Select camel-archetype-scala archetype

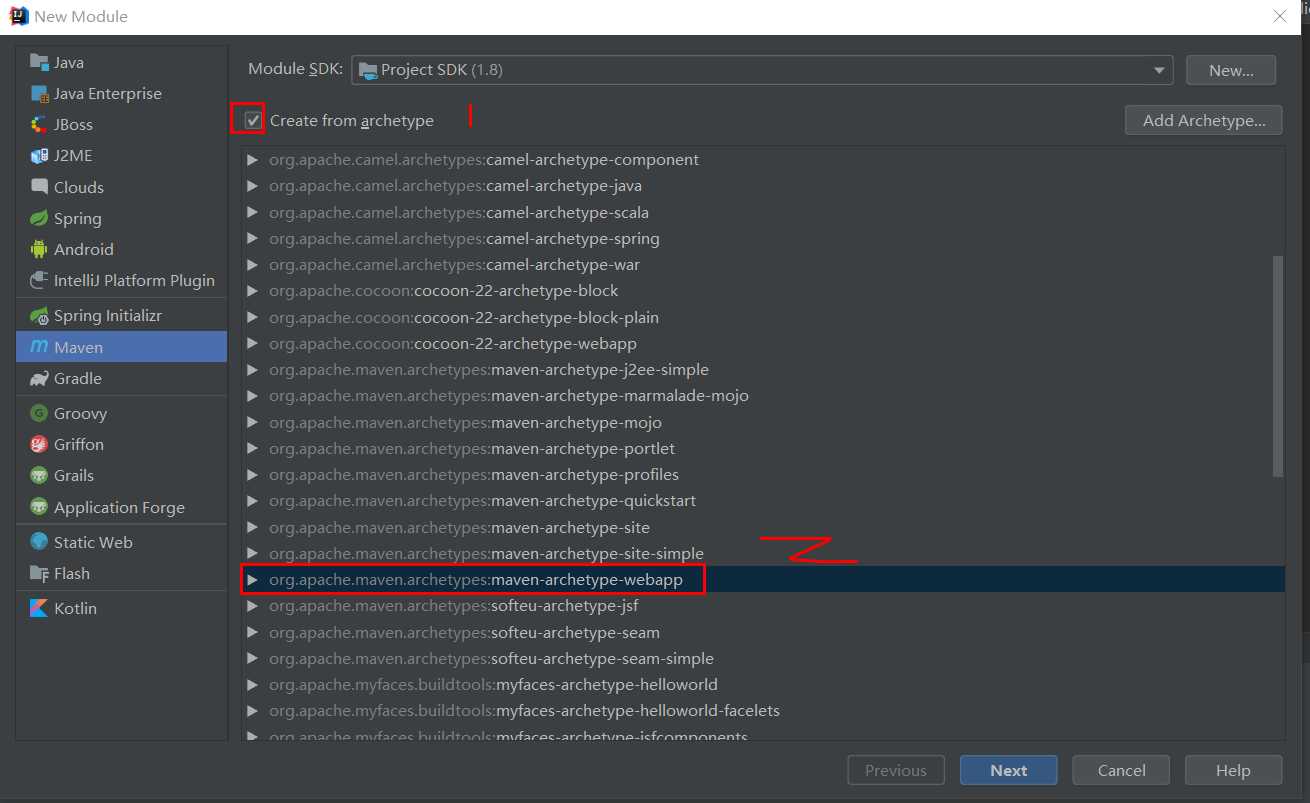pos(763,212)
